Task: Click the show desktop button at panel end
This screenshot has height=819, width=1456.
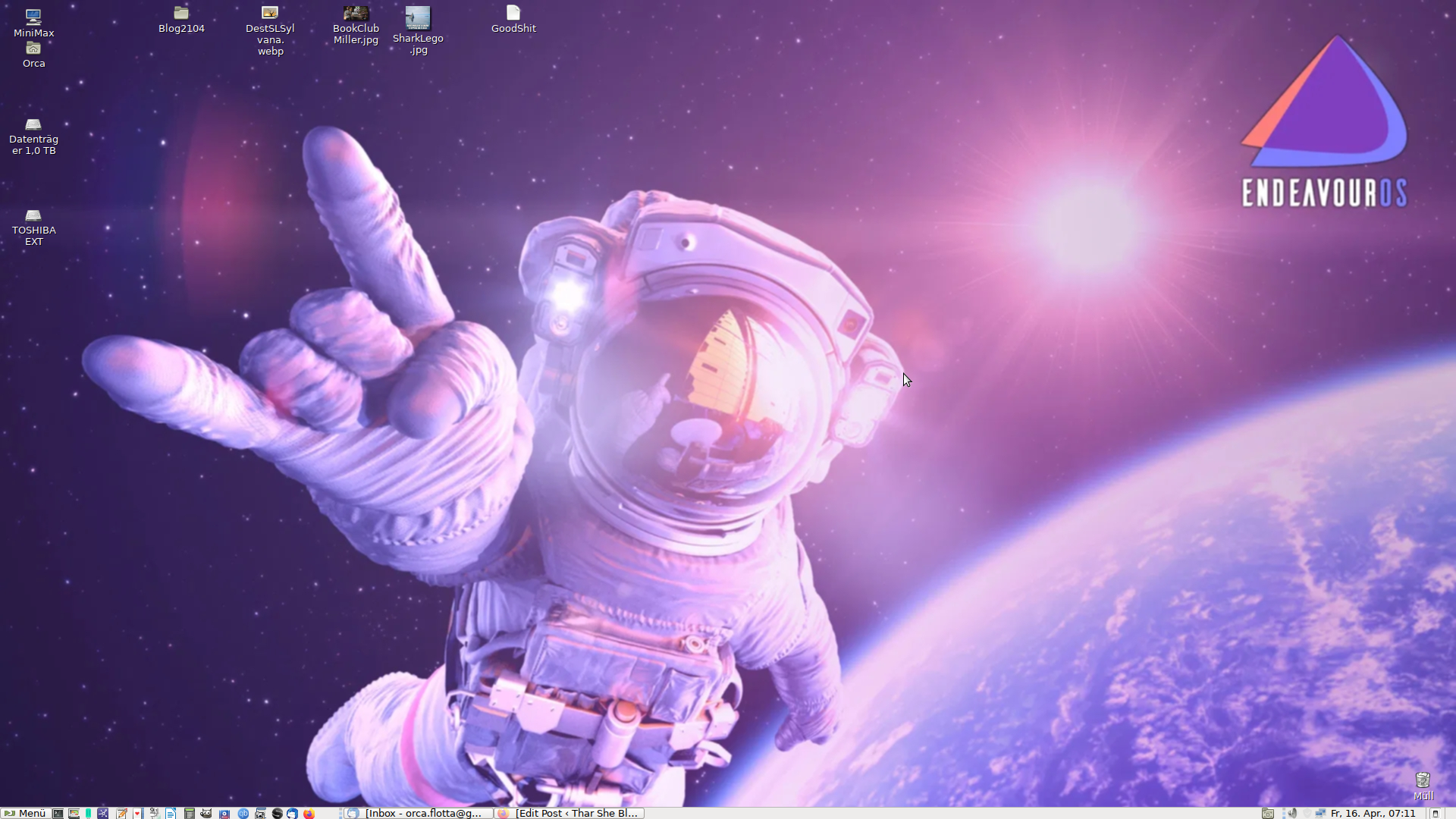Action: tap(1435, 813)
